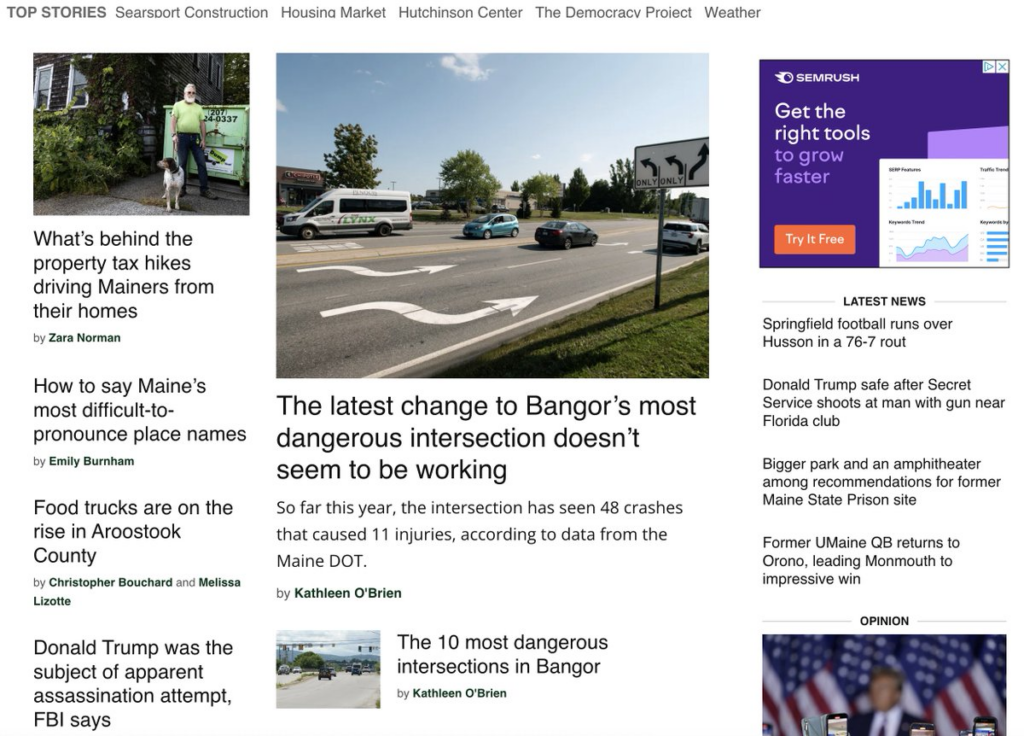Click the large Bangor intersection photo
The height and width of the screenshot is (736, 1024).
pos(492,215)
